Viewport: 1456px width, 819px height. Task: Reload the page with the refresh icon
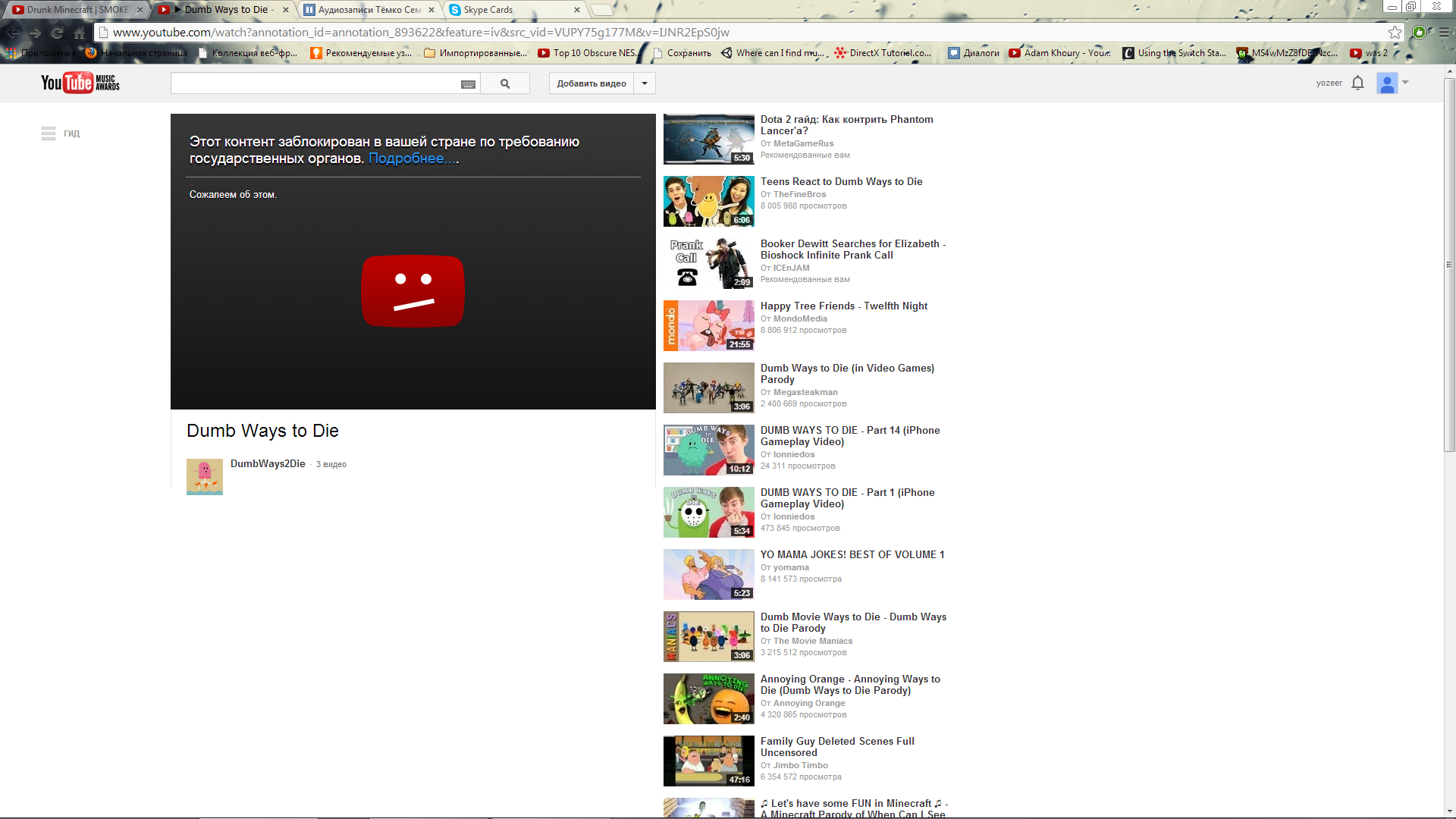point(57,33)
